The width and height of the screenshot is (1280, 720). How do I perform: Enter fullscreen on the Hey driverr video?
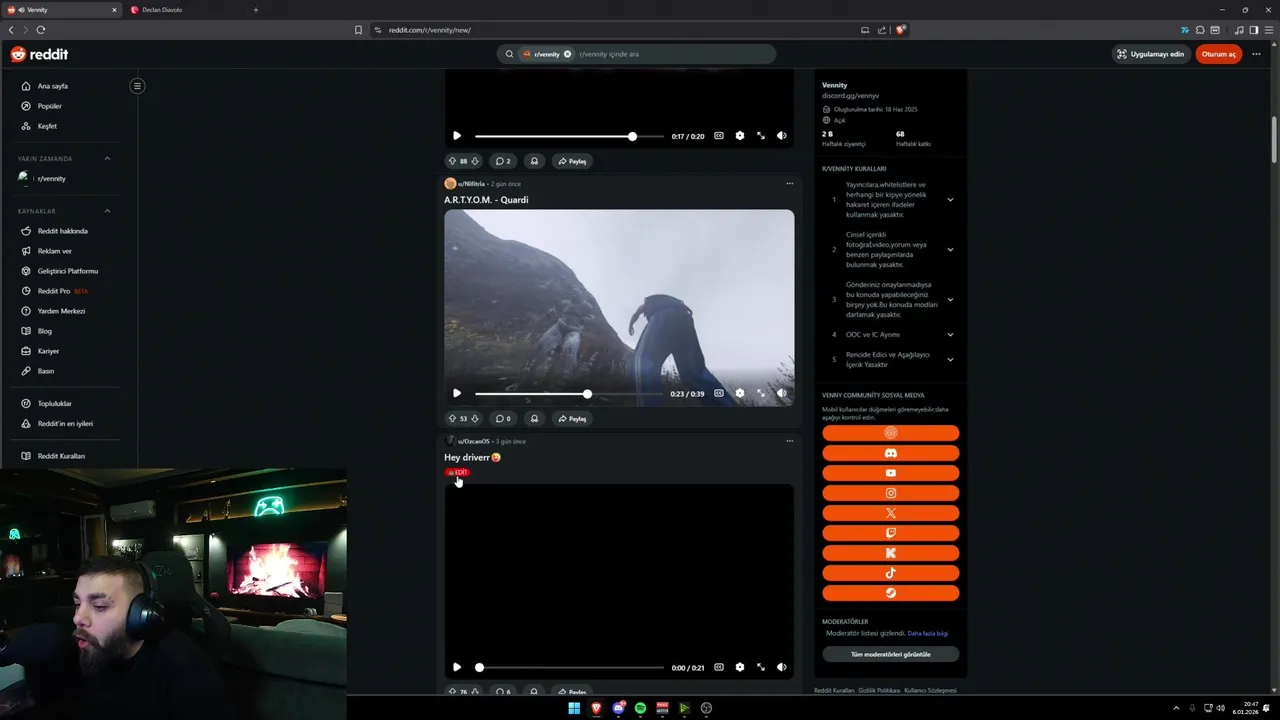(761, 667)
